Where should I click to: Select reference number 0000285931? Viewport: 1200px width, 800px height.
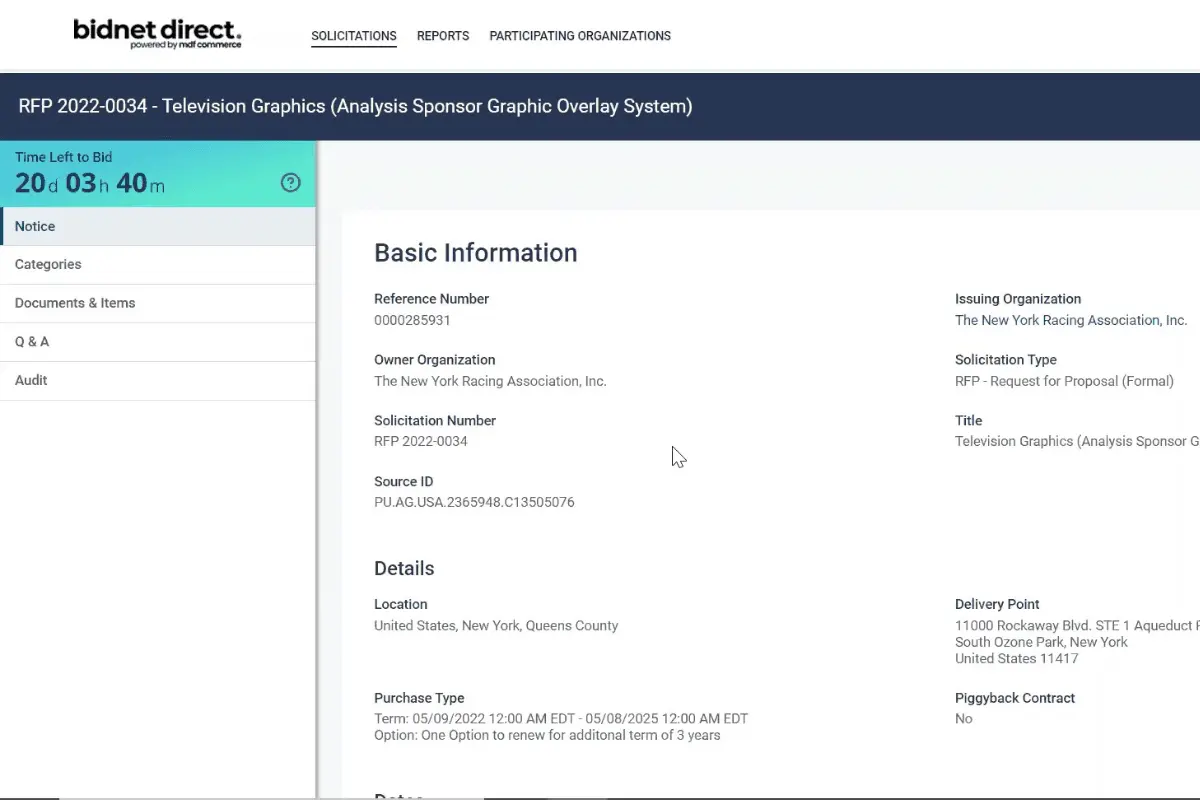(x=412, y=320)
